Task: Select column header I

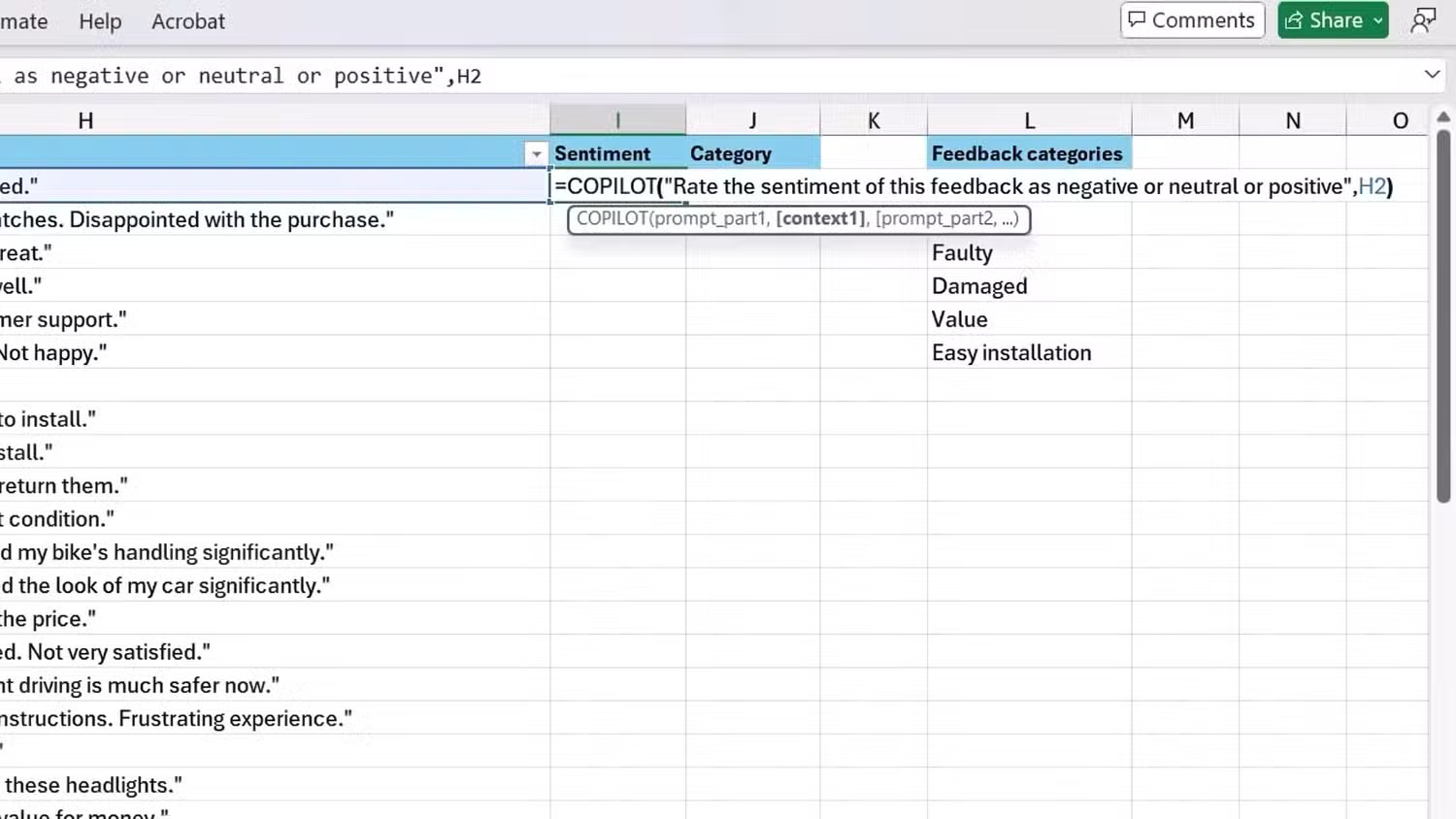Action: point(617,119)
